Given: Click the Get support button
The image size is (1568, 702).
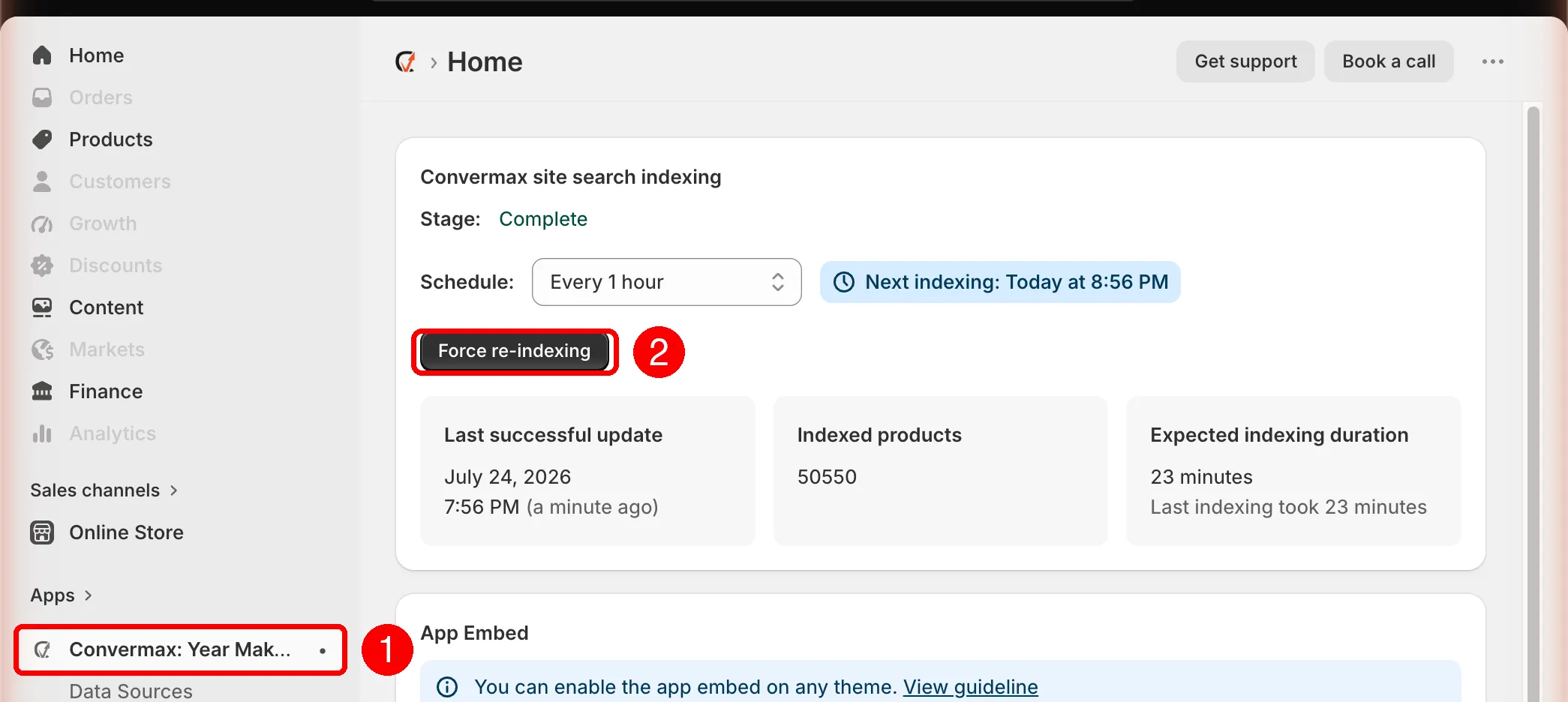Looking at the screenshot, I should coord(1245,61).
